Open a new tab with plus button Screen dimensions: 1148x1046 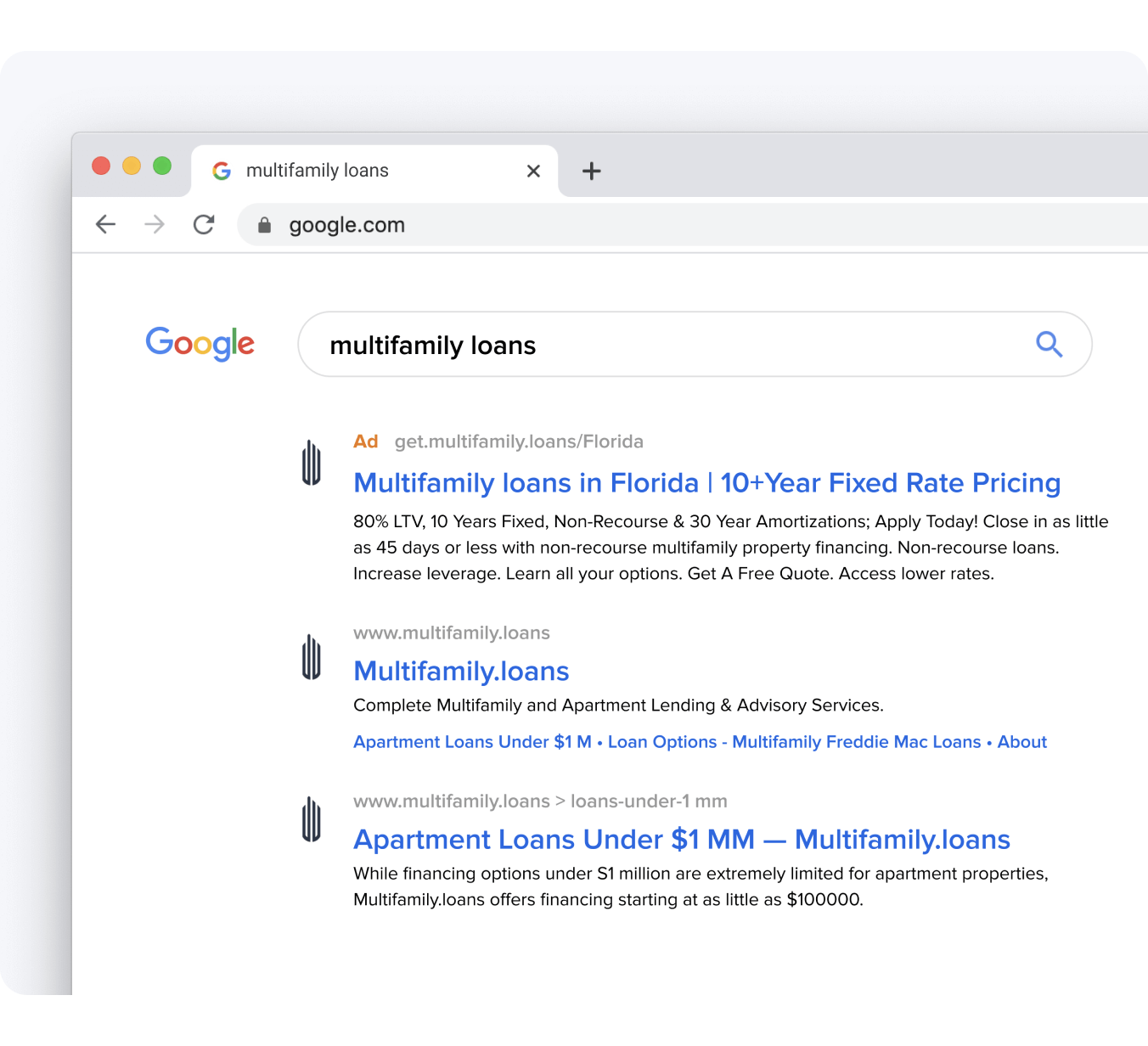click(591, 172)
